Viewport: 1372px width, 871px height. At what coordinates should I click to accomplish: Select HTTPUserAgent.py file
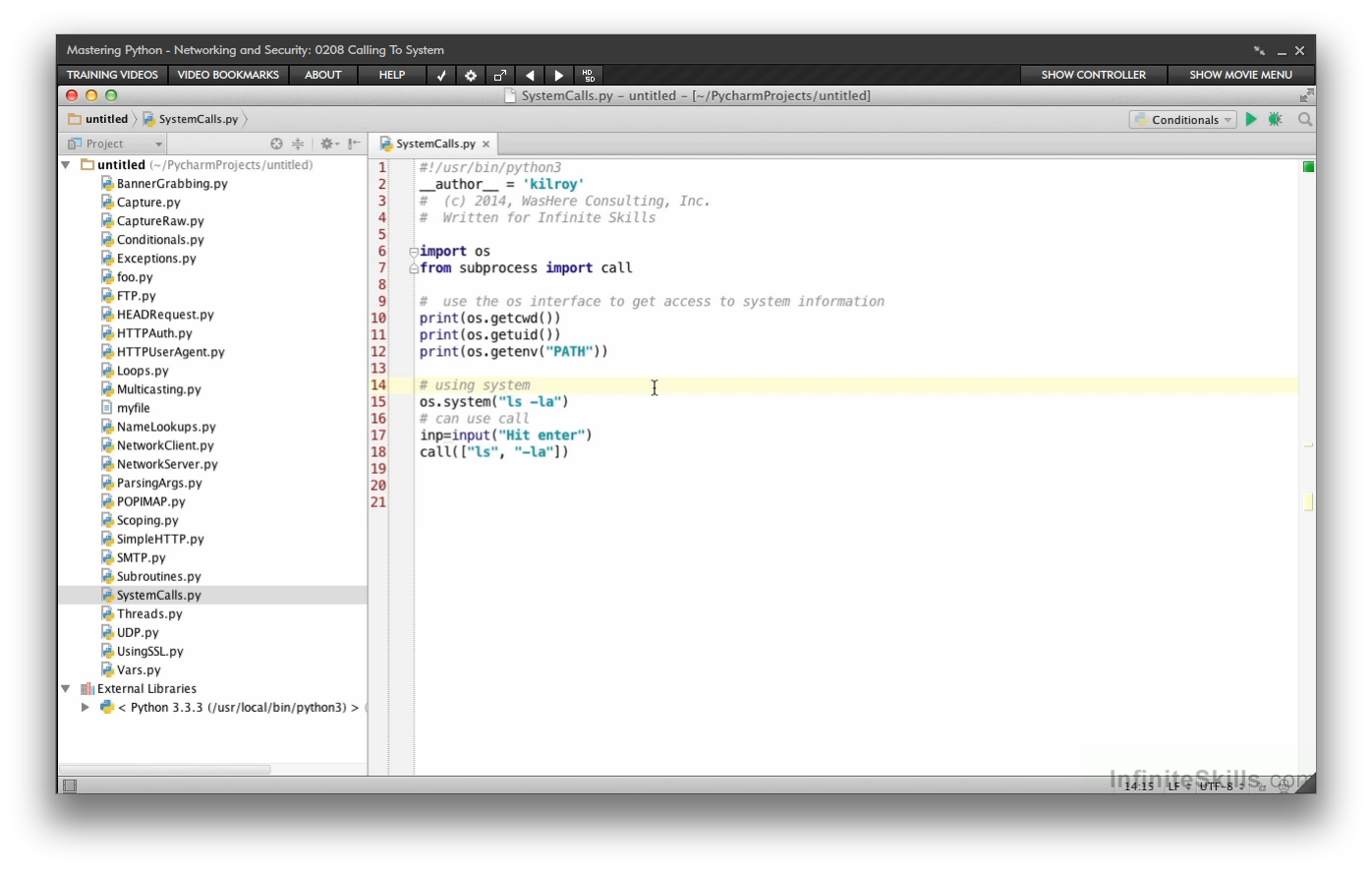click(x=170, y=352)
